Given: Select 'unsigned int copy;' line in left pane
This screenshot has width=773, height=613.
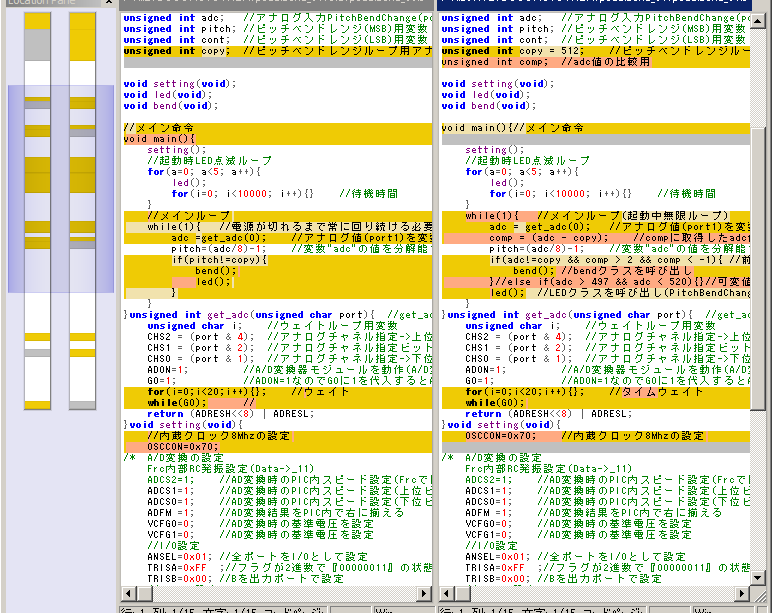Looking at the screenshot, I should [x=278, y=51].
